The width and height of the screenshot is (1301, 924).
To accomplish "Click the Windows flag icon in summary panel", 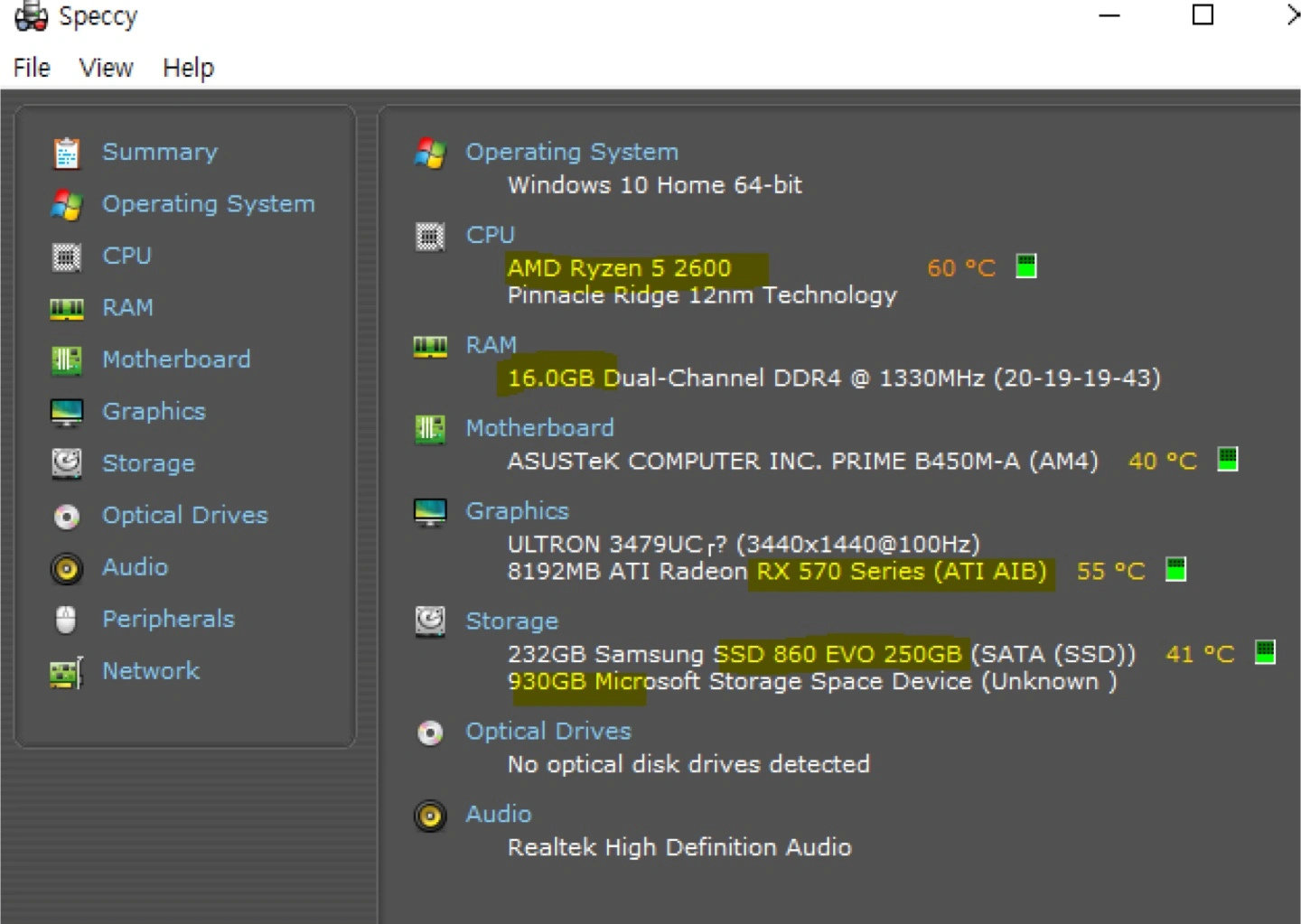I will [x=430, y=153].
